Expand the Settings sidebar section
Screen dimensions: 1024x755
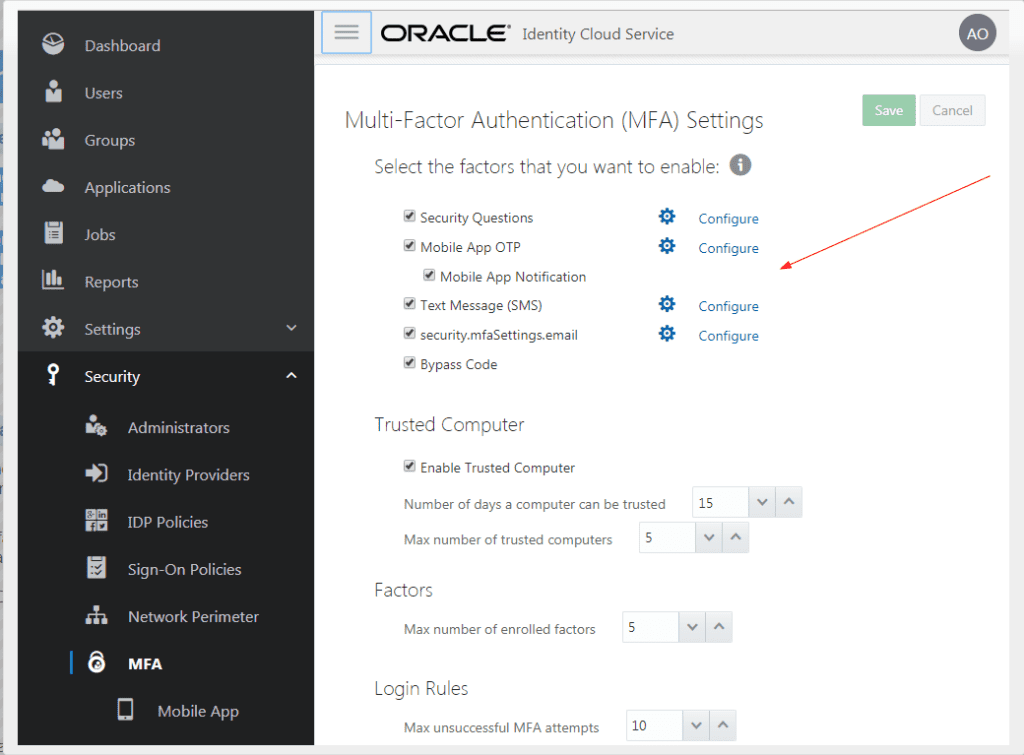291,328
